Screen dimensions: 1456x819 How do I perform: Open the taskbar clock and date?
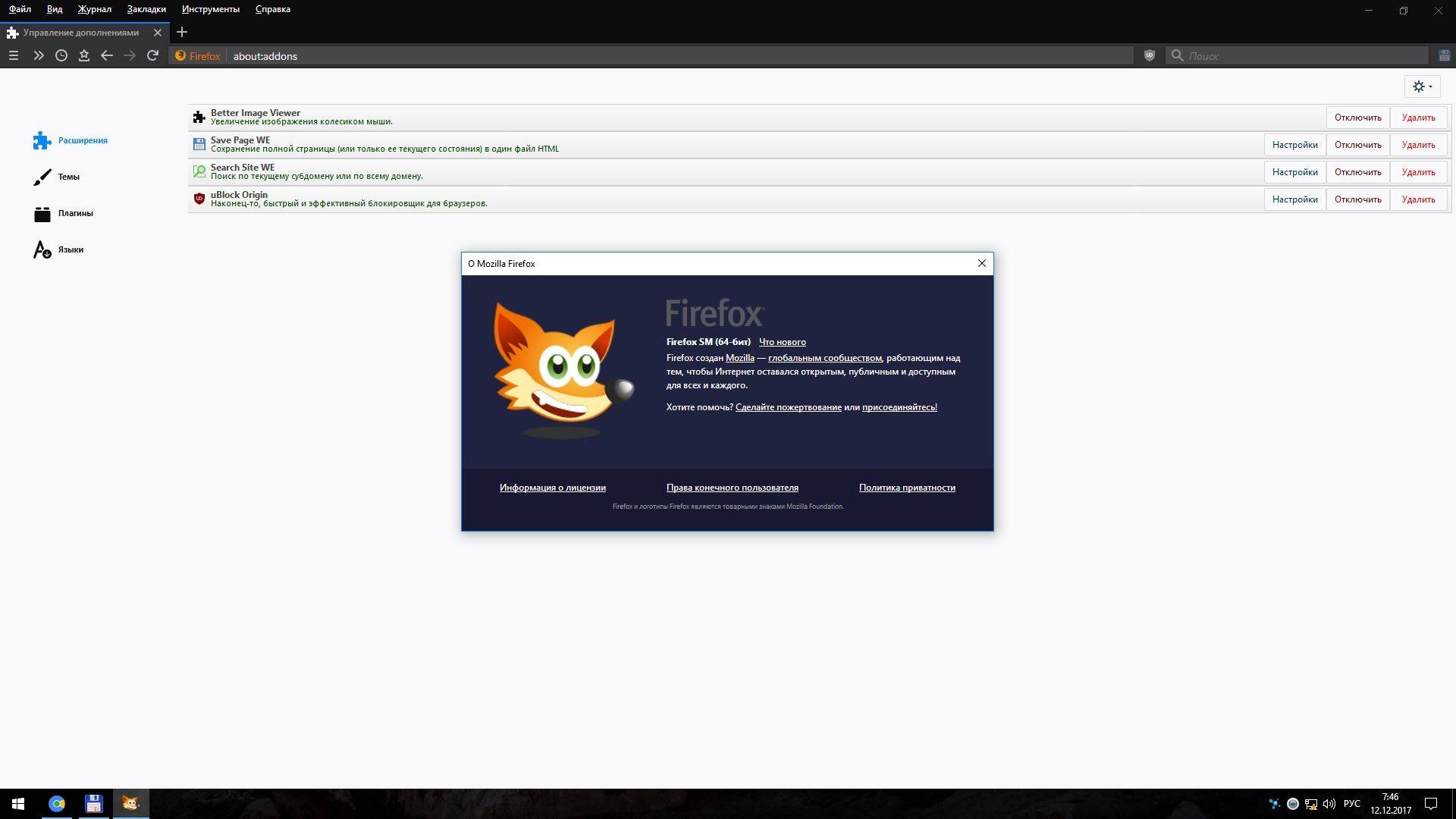click(x=1390, y=804)
